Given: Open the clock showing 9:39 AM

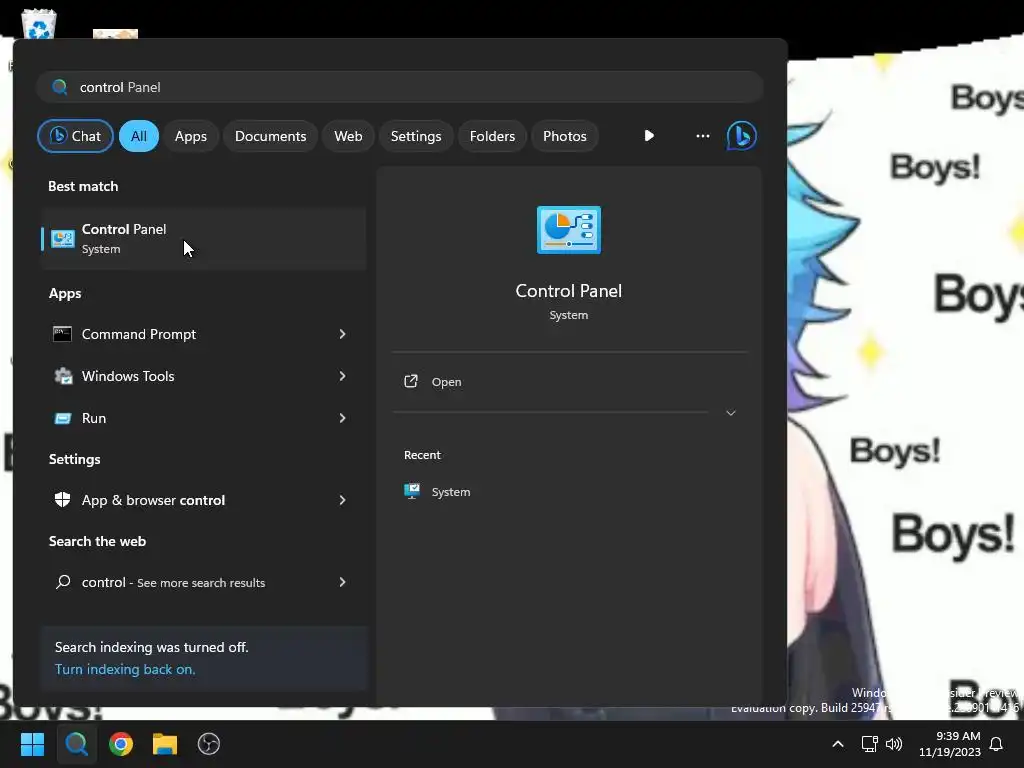Looking at the screenshot, I should coord(950,744).
